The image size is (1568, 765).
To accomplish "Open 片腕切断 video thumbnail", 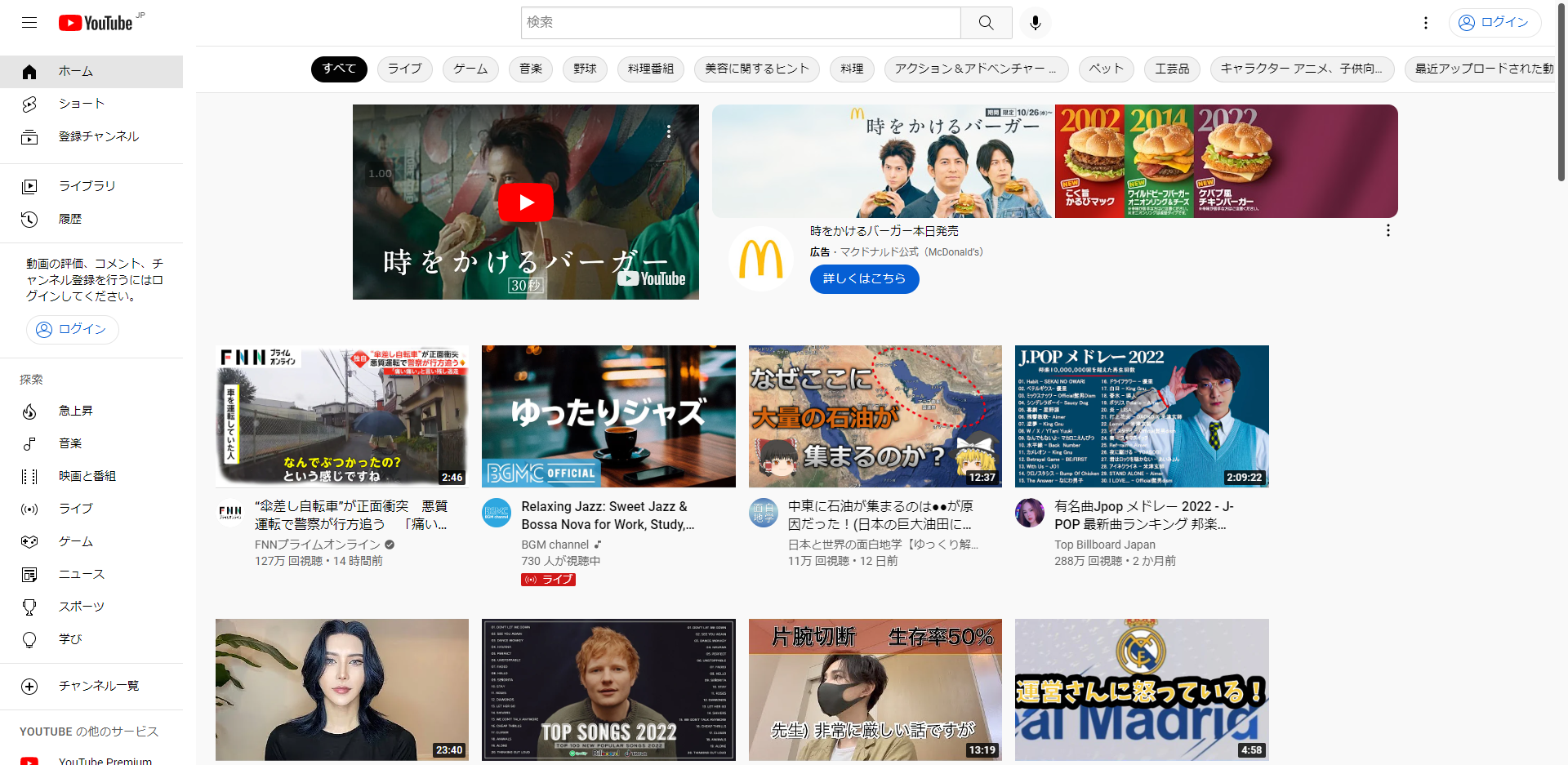I will [875, 690].
